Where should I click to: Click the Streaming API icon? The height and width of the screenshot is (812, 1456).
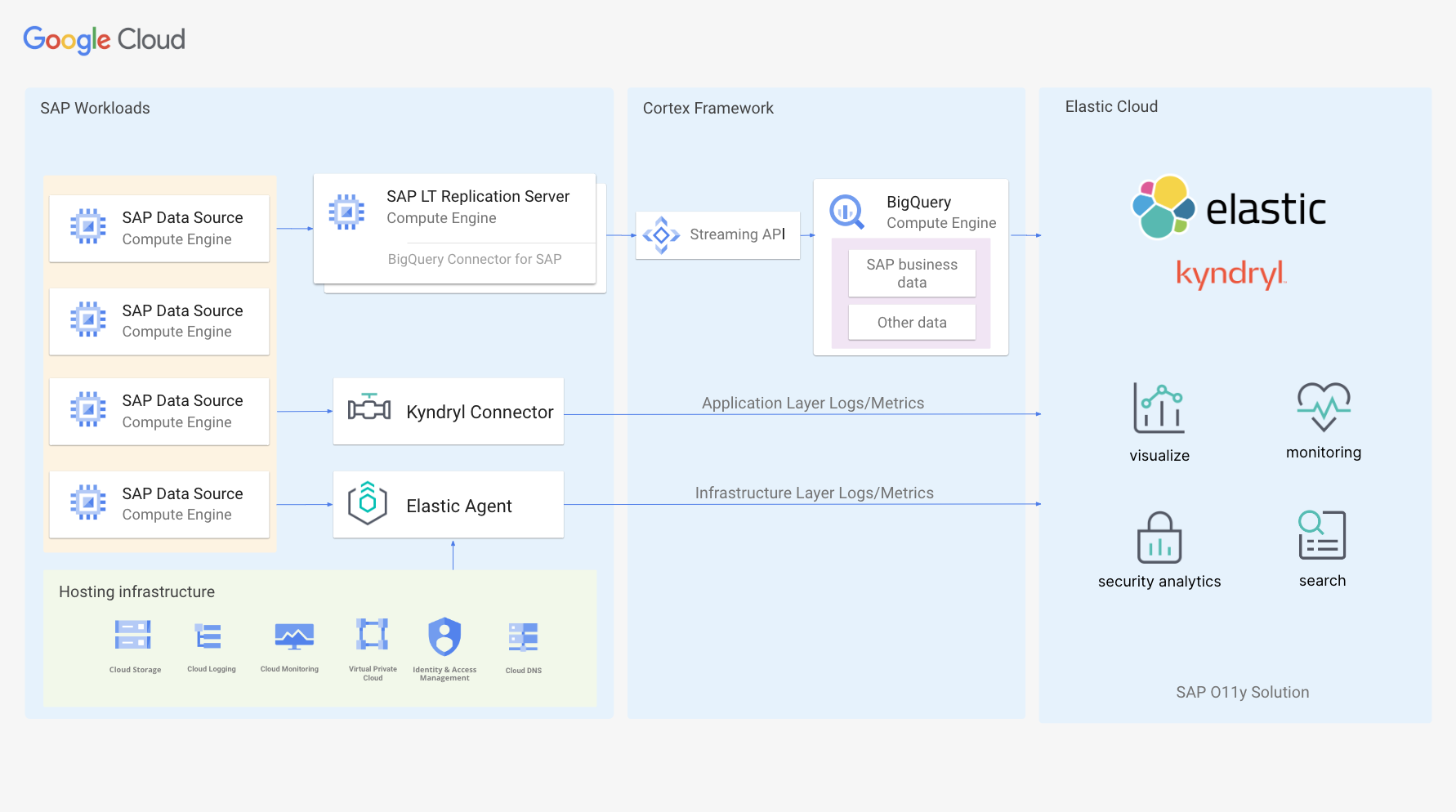point(661,235)
